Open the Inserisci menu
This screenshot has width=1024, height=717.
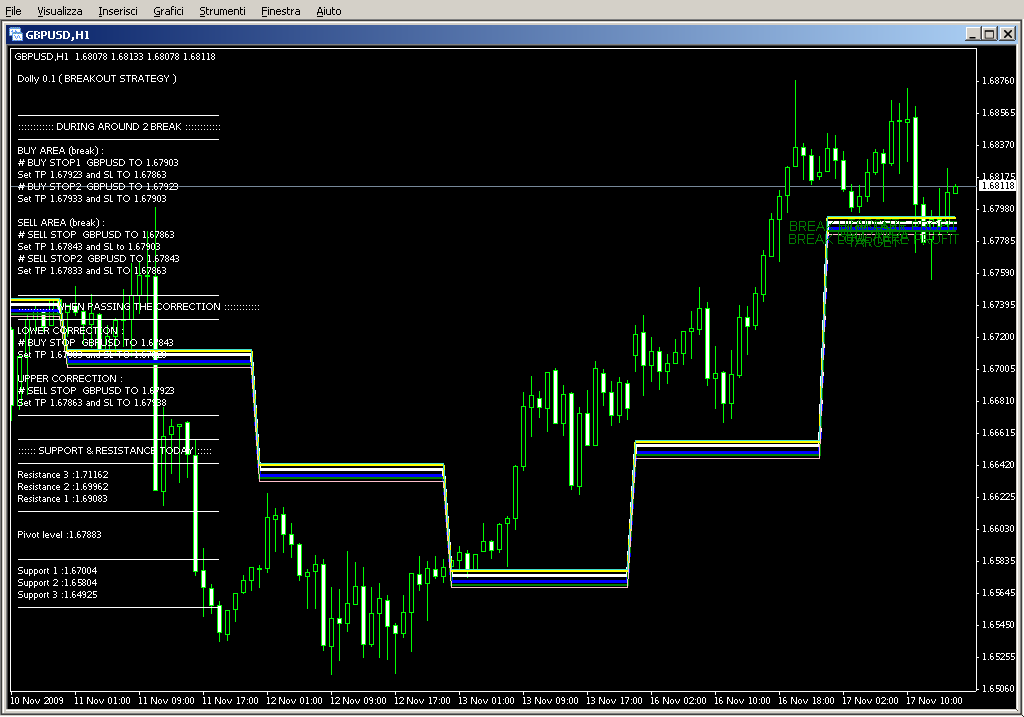click(118, 11)
